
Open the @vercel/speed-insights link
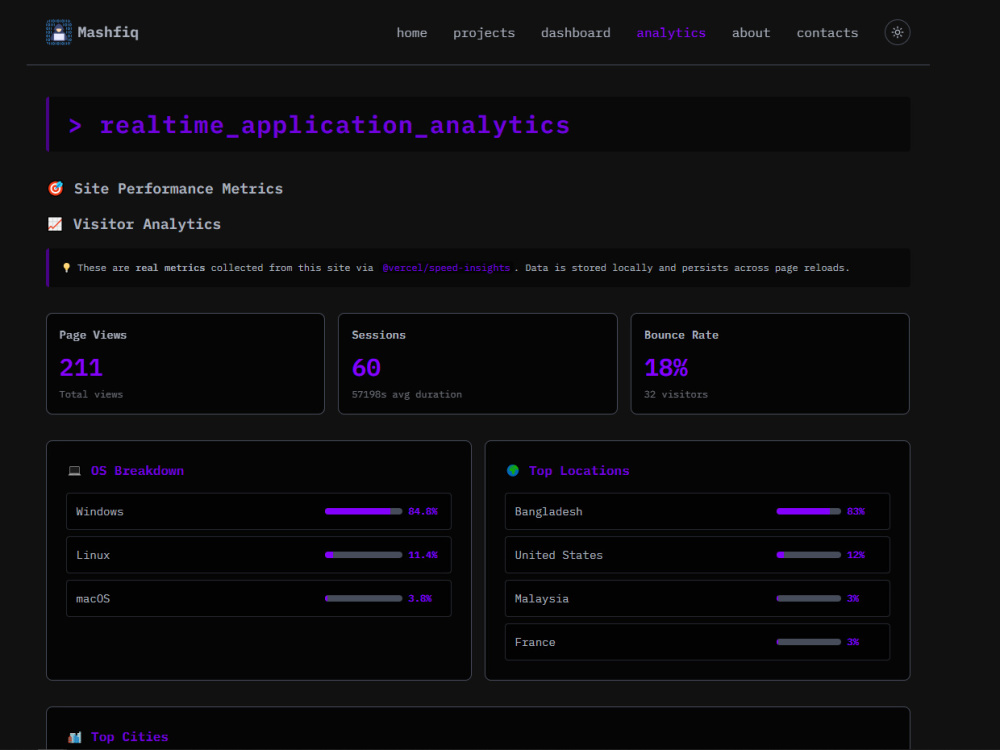point(446,268)
